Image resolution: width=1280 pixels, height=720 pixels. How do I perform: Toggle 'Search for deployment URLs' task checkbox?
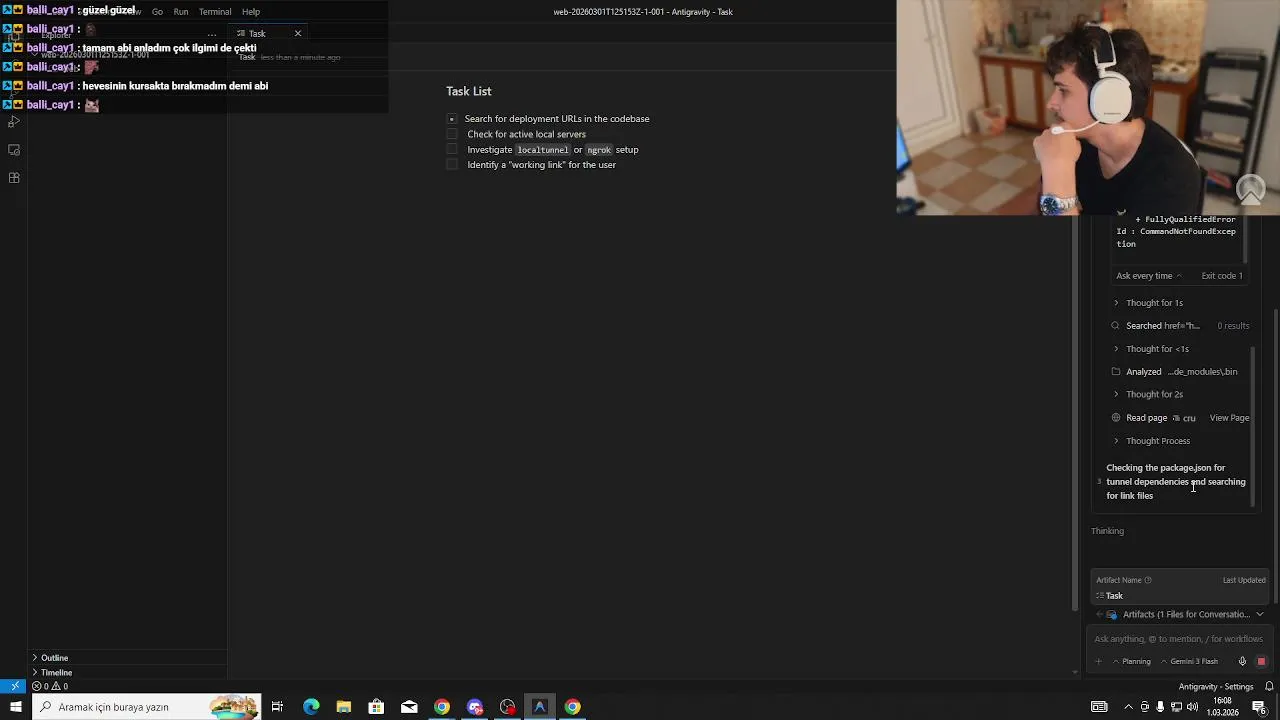(452, 119)
